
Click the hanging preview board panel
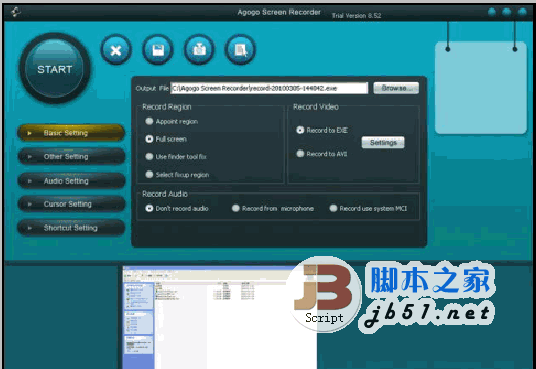(481, 88)
